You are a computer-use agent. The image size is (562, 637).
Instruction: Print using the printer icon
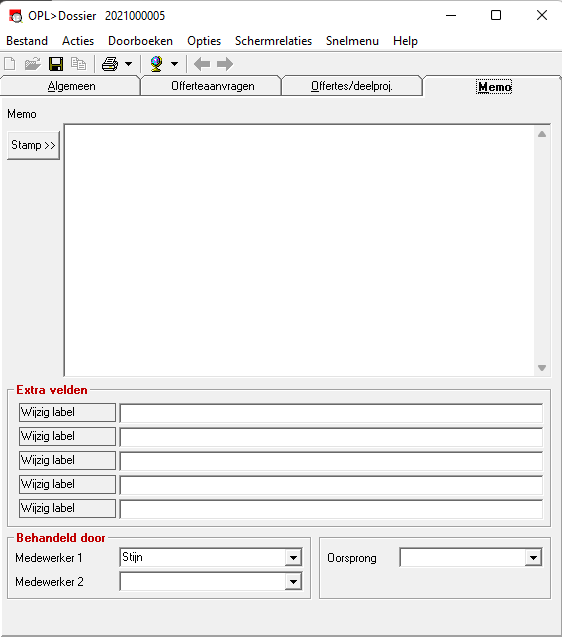[110, 64]
